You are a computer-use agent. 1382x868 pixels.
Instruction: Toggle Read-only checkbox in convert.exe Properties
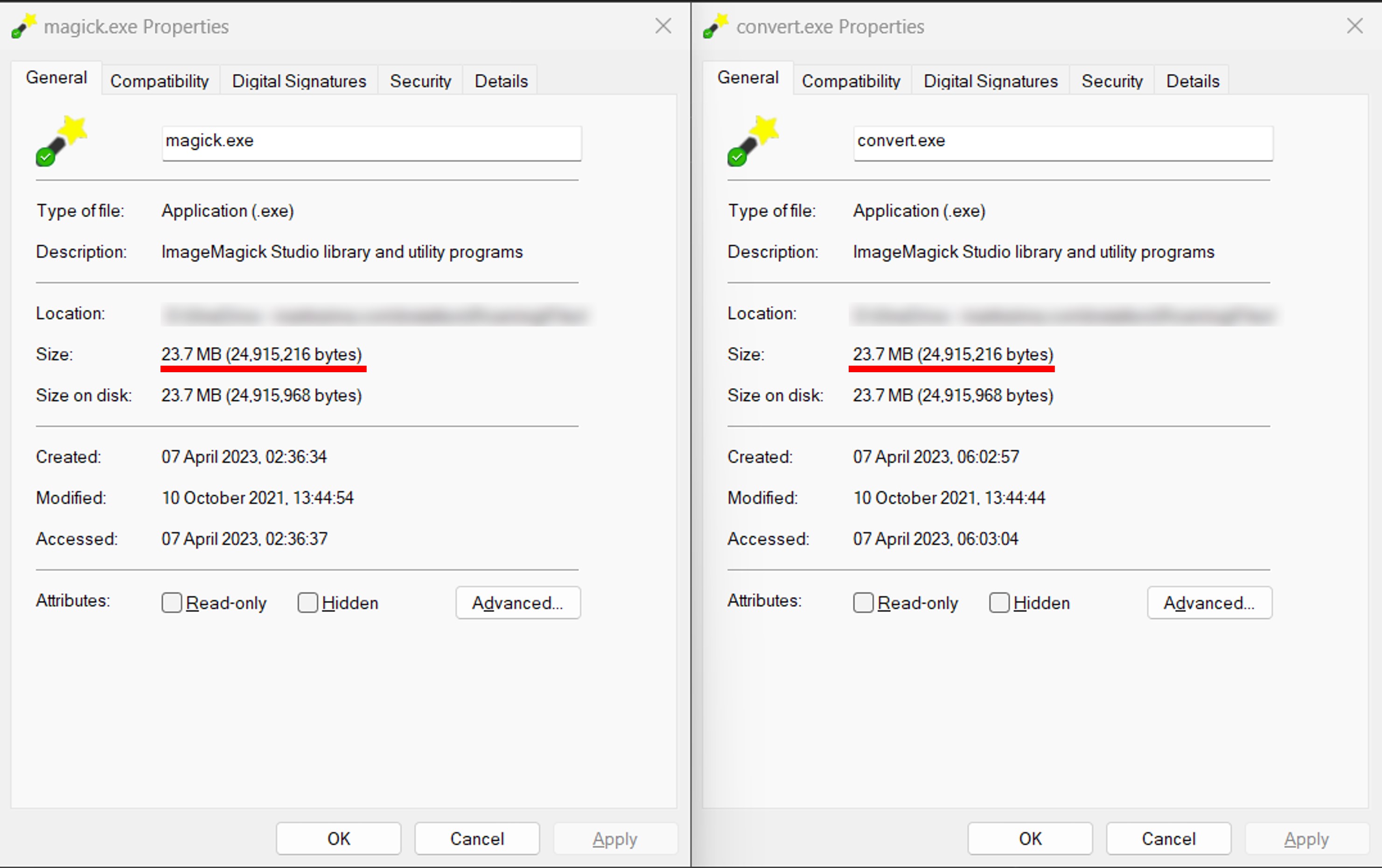863,603
